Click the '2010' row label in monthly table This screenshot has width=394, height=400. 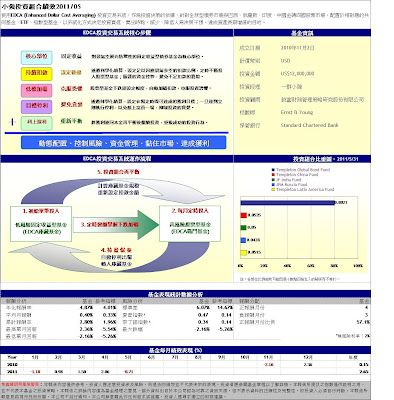[12, 364]
